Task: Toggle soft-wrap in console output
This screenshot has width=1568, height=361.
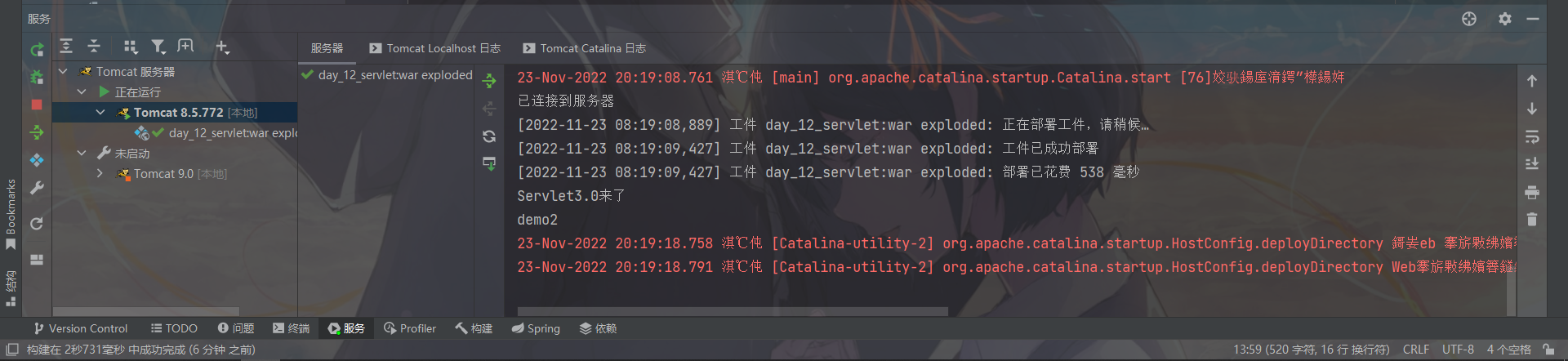Action: tap(1532, 136)
